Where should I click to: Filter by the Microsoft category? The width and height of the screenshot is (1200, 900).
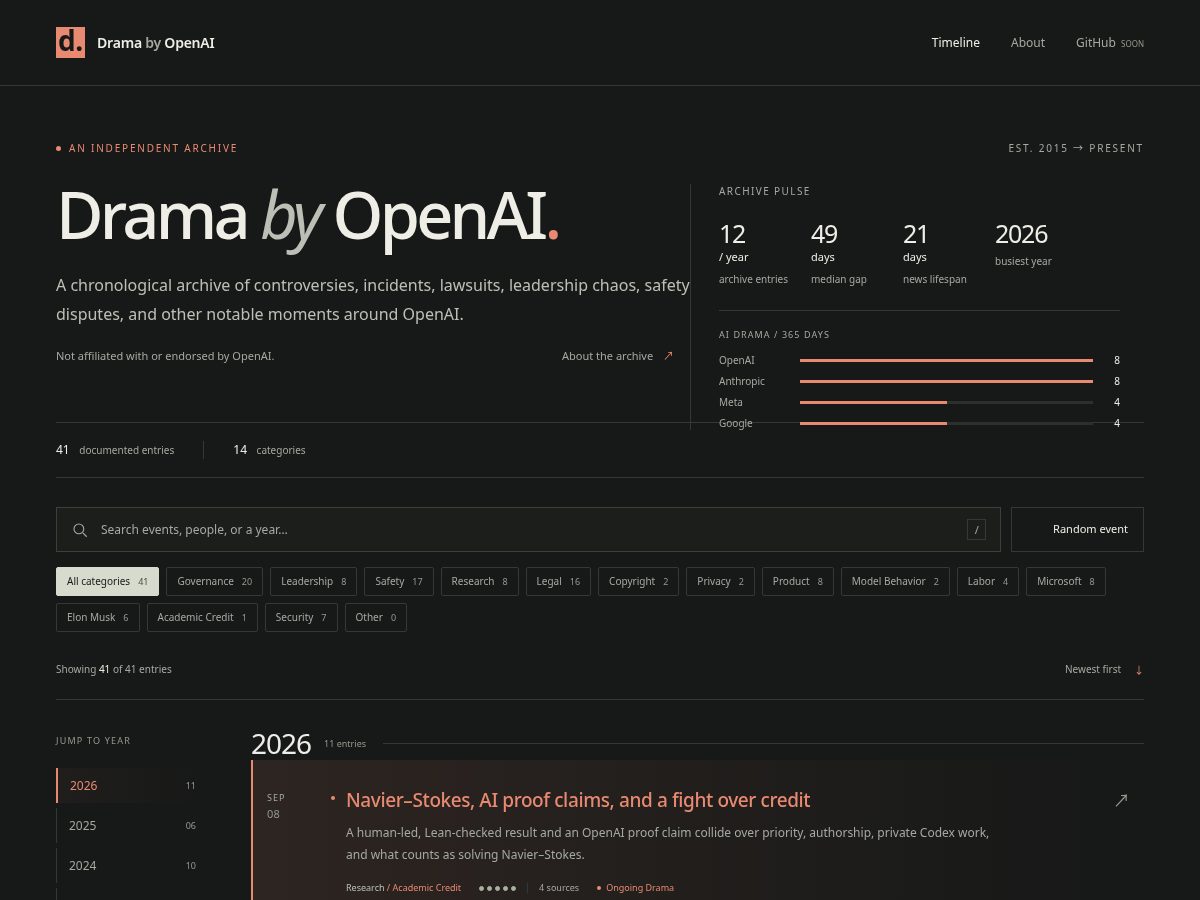tap(1065, 582)
